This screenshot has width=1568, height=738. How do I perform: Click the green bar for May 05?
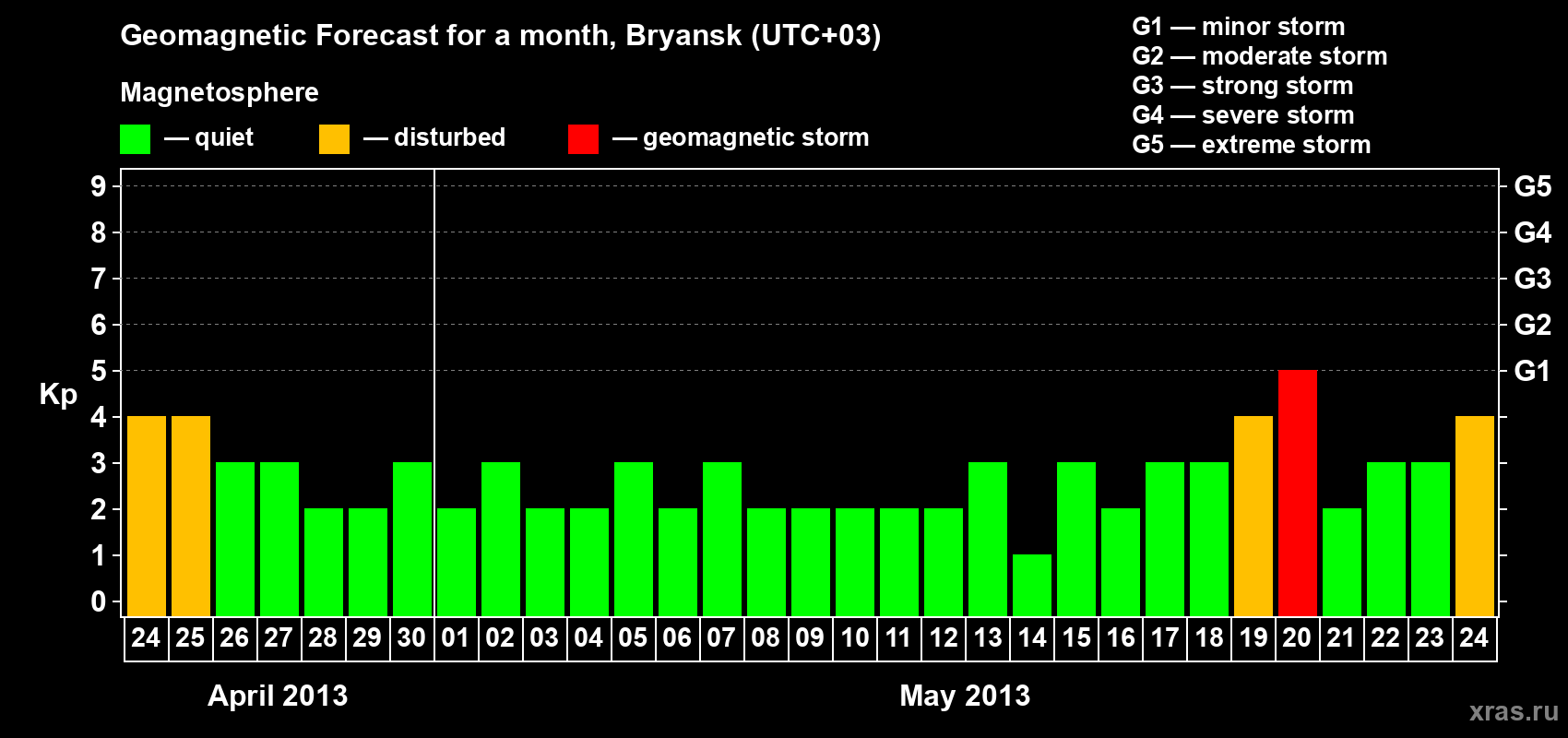click(634, 540)
